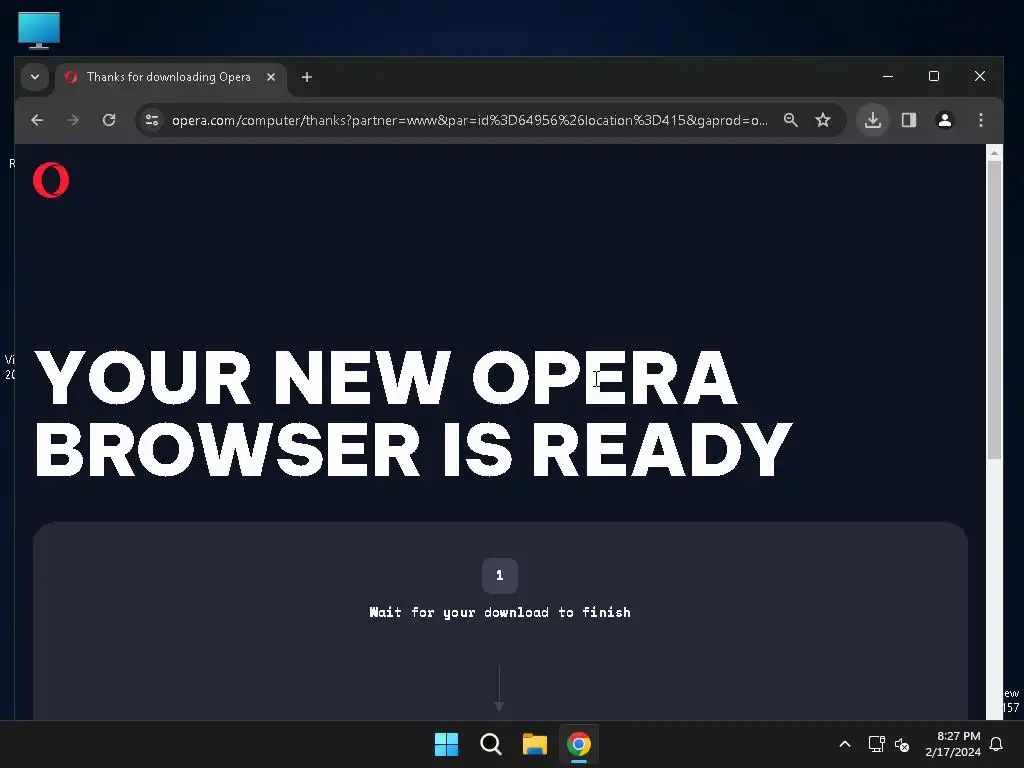
Task: Click the "YOUR NEW OPERA" heading line
Action: pyautogui.click(x=386, y=377)
